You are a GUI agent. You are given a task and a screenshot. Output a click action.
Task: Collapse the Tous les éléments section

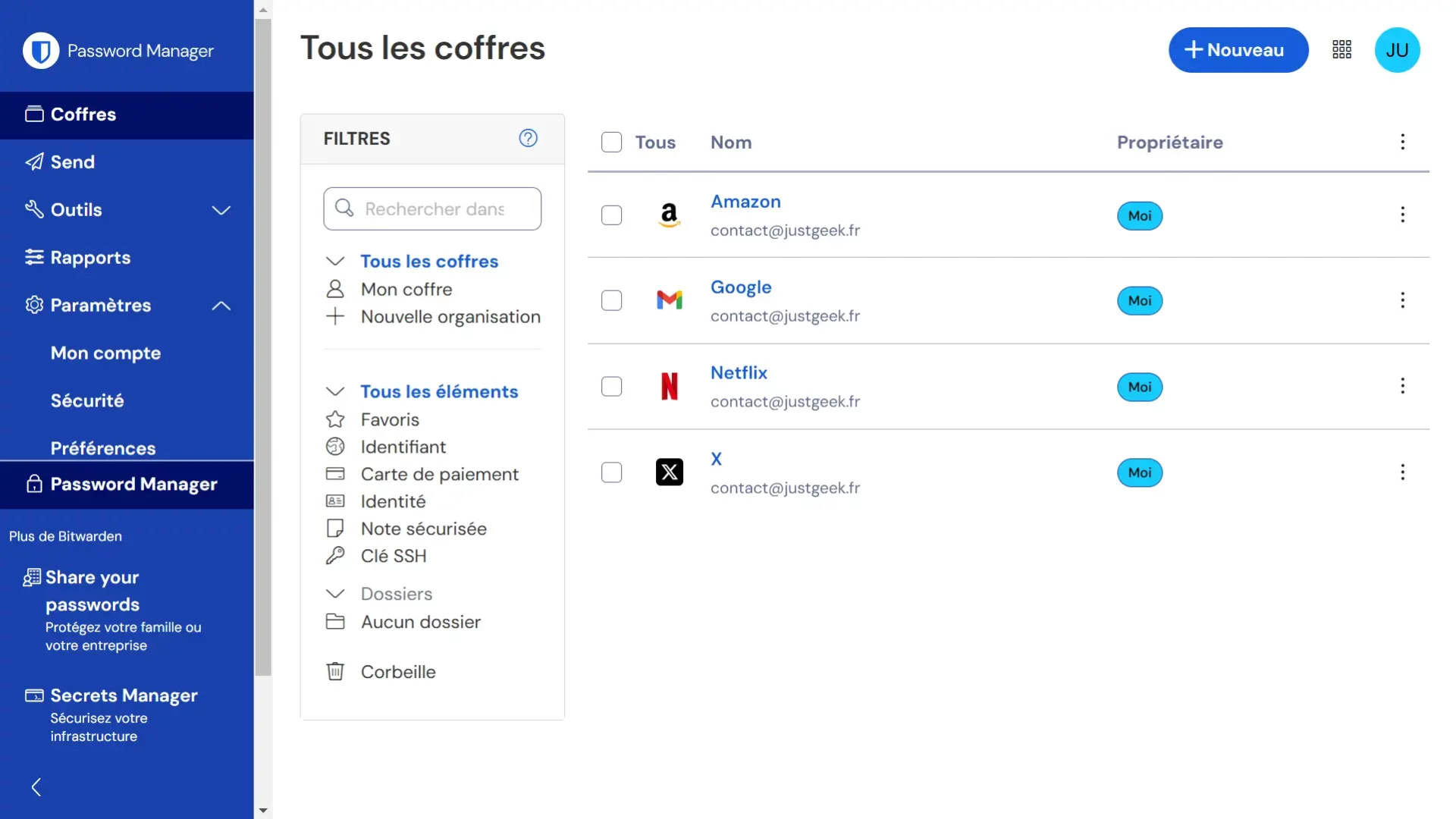pyautogui.click(x=334, y=392)
